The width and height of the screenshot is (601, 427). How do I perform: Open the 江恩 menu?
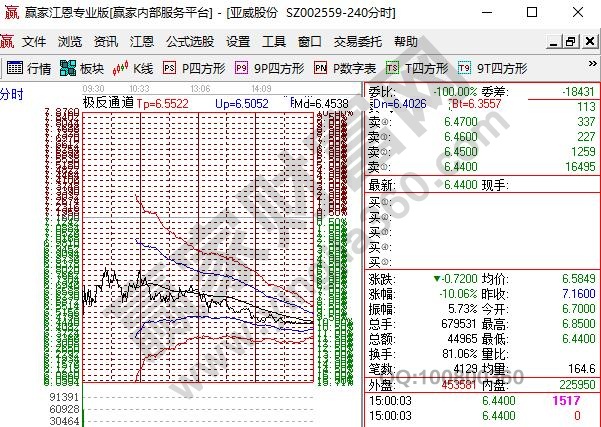click(141, 42)
